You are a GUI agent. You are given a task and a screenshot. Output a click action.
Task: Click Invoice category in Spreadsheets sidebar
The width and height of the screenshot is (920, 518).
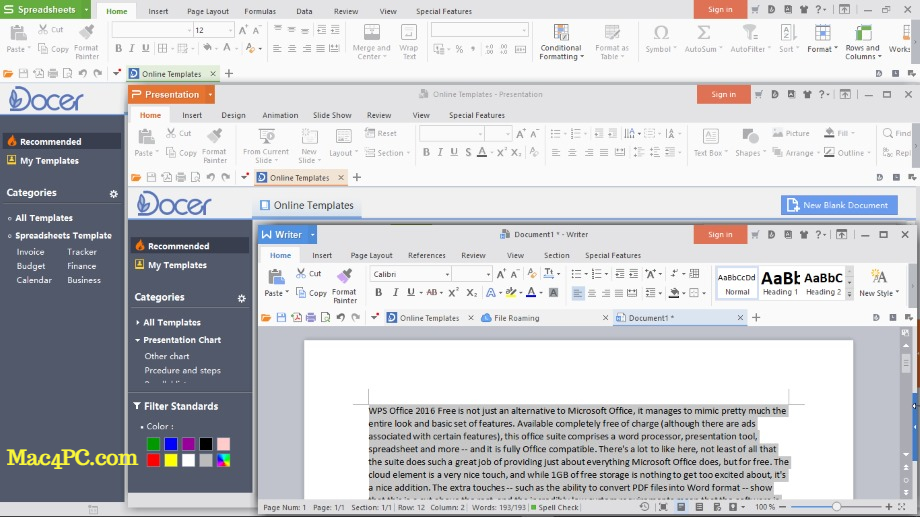(x=31, y=252)
